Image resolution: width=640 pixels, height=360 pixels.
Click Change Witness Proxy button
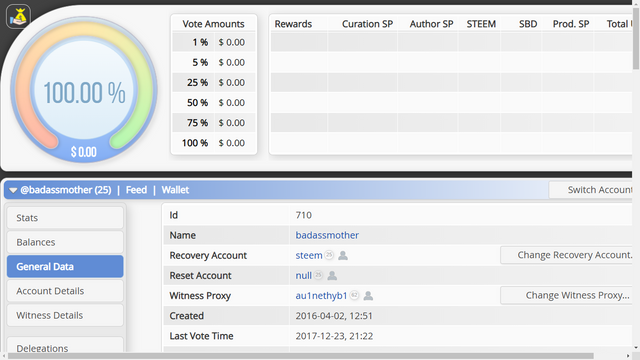(x=567, y=295)
